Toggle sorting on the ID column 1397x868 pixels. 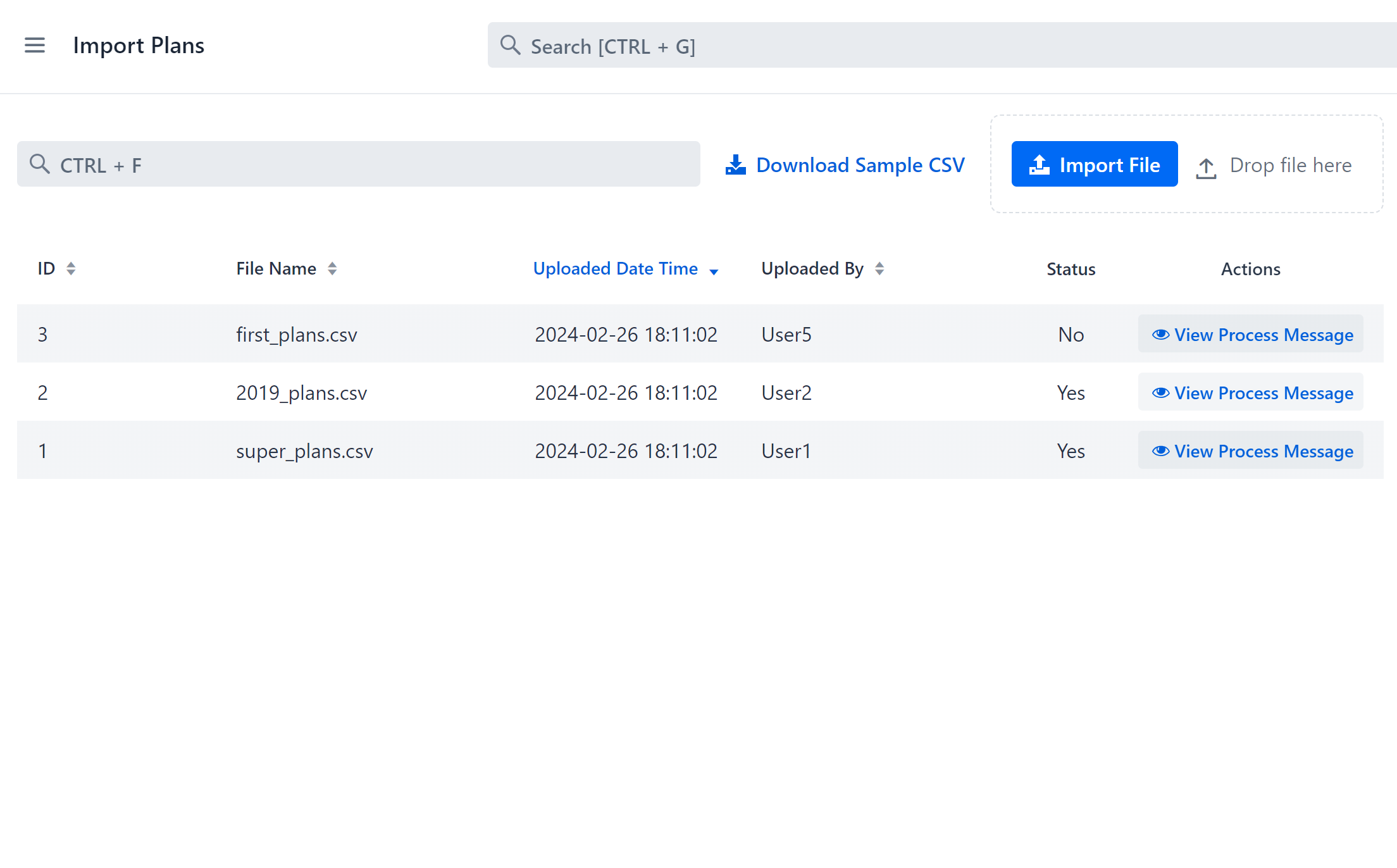click(71, 268)
